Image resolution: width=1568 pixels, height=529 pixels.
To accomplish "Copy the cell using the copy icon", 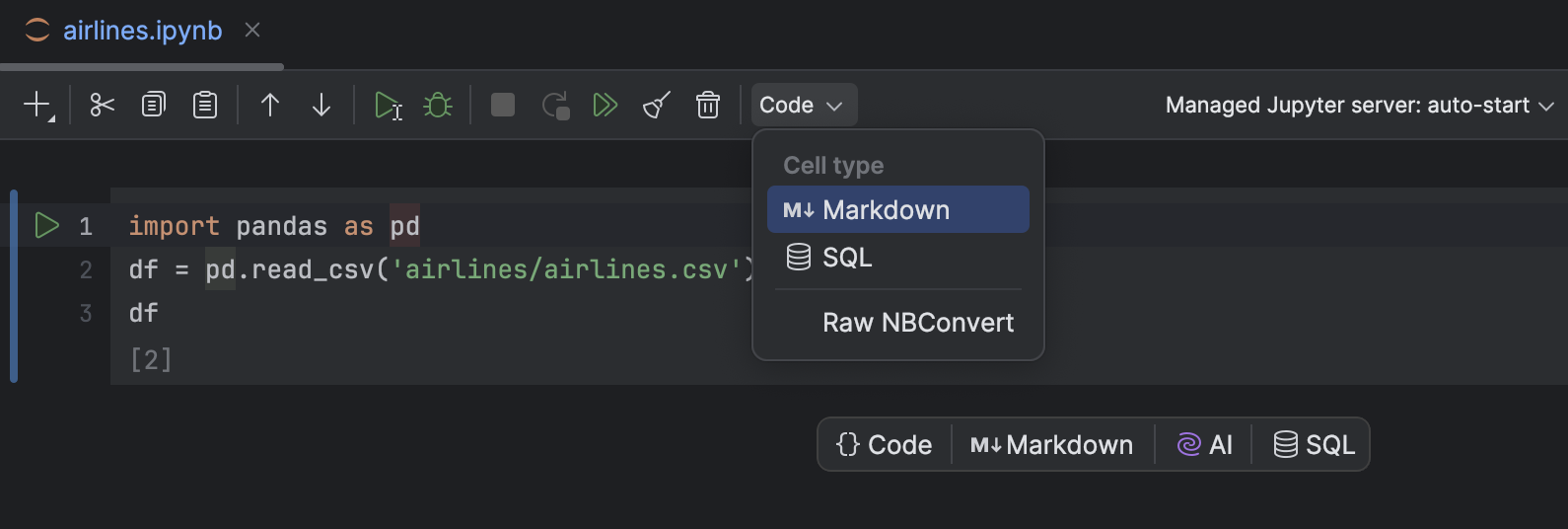I will pyautogui.click(x=154, y=105).
